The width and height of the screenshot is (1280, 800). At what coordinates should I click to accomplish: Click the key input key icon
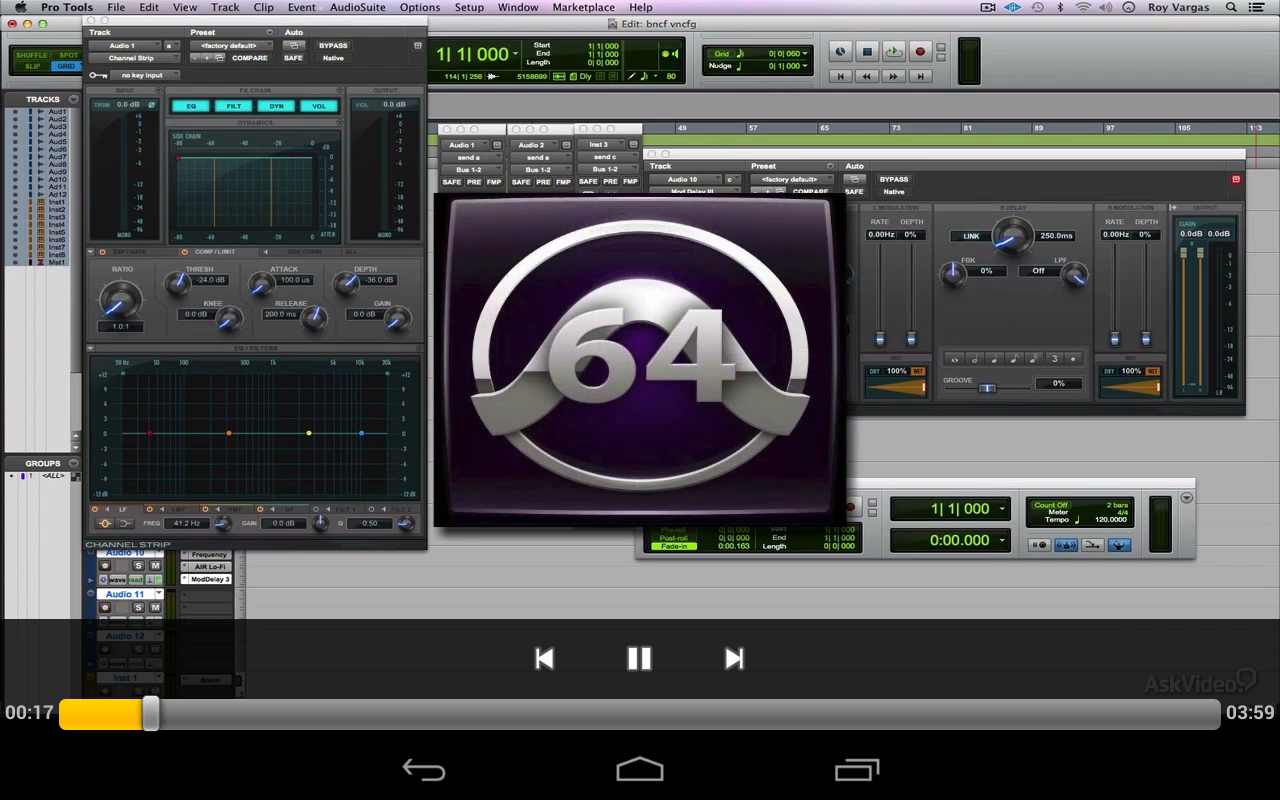pos(97,75)
